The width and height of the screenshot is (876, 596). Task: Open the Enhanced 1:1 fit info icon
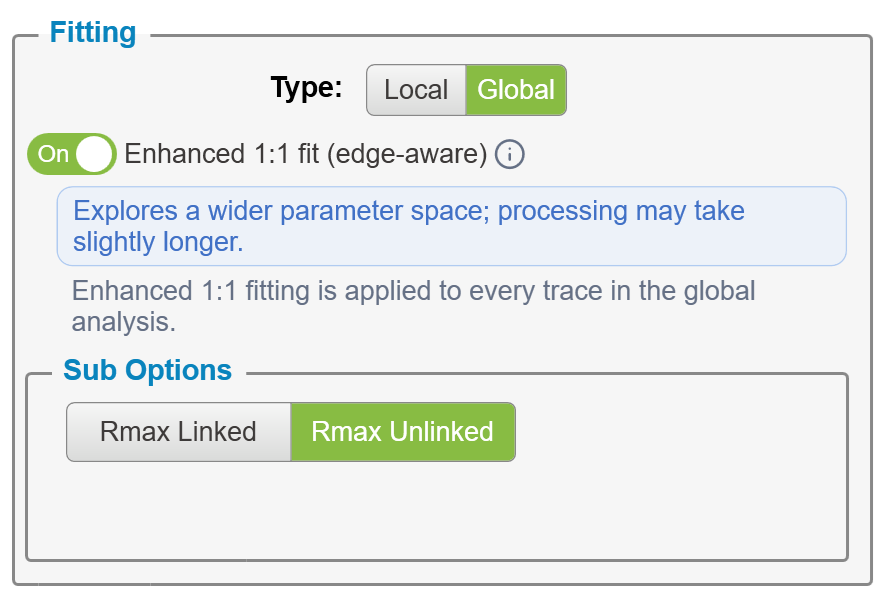pyautogui.click(x=510, y=154)
